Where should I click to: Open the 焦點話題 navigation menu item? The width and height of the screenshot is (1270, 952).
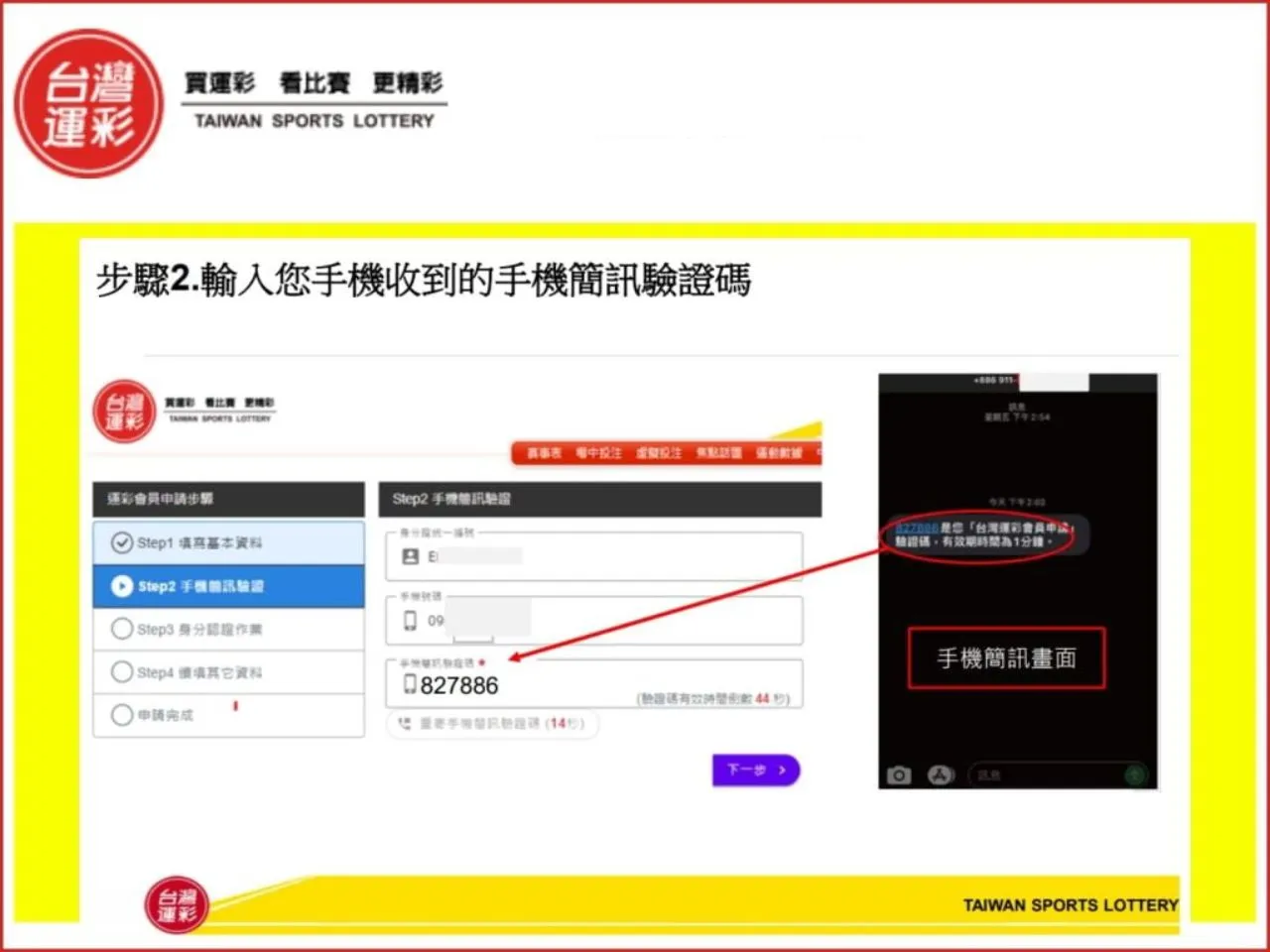[x=718, y=453]
